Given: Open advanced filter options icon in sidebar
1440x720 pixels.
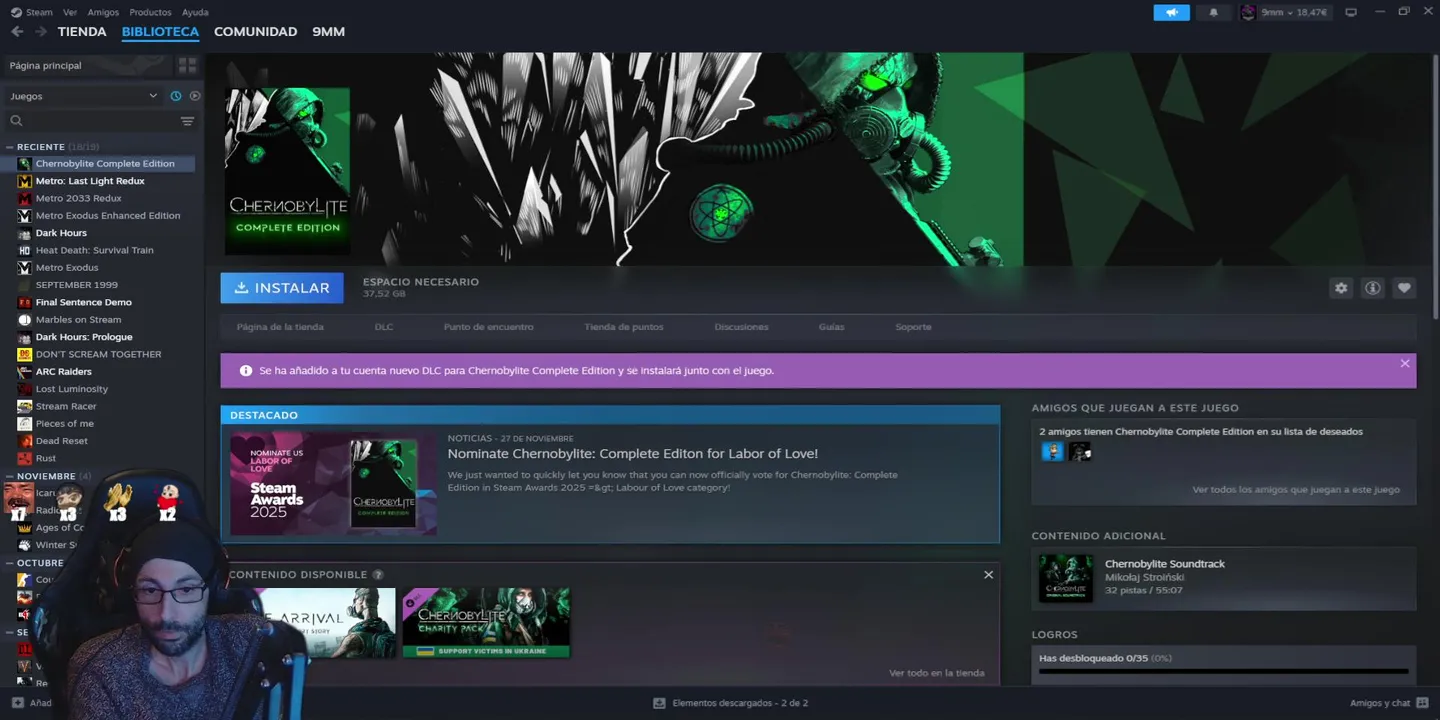Looking at the screenshot, I should point(187,121).
